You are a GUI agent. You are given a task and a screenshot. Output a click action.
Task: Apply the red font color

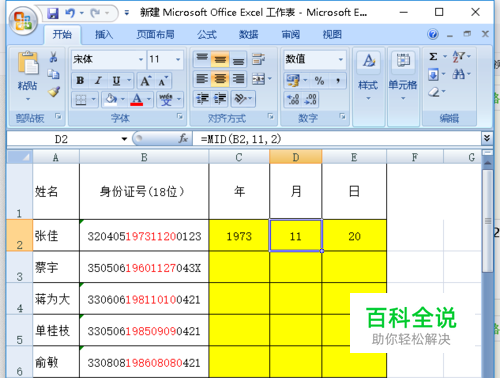point(137,99)
